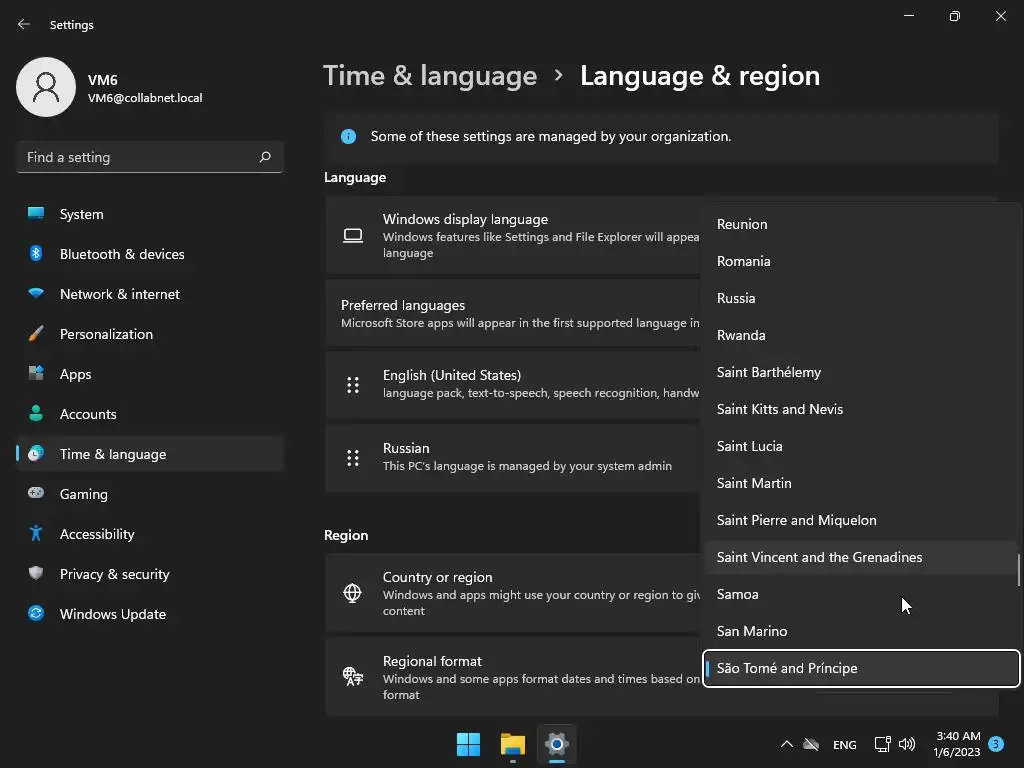Open Windows Update settings

point(150,614)
